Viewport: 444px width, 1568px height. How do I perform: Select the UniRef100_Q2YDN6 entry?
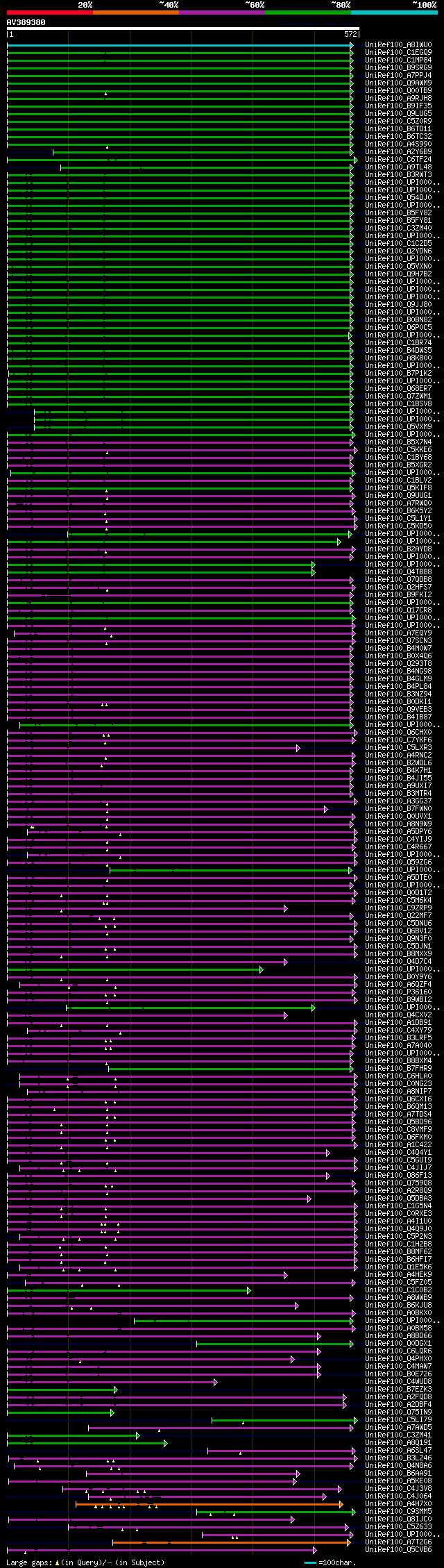click(398, 251)
